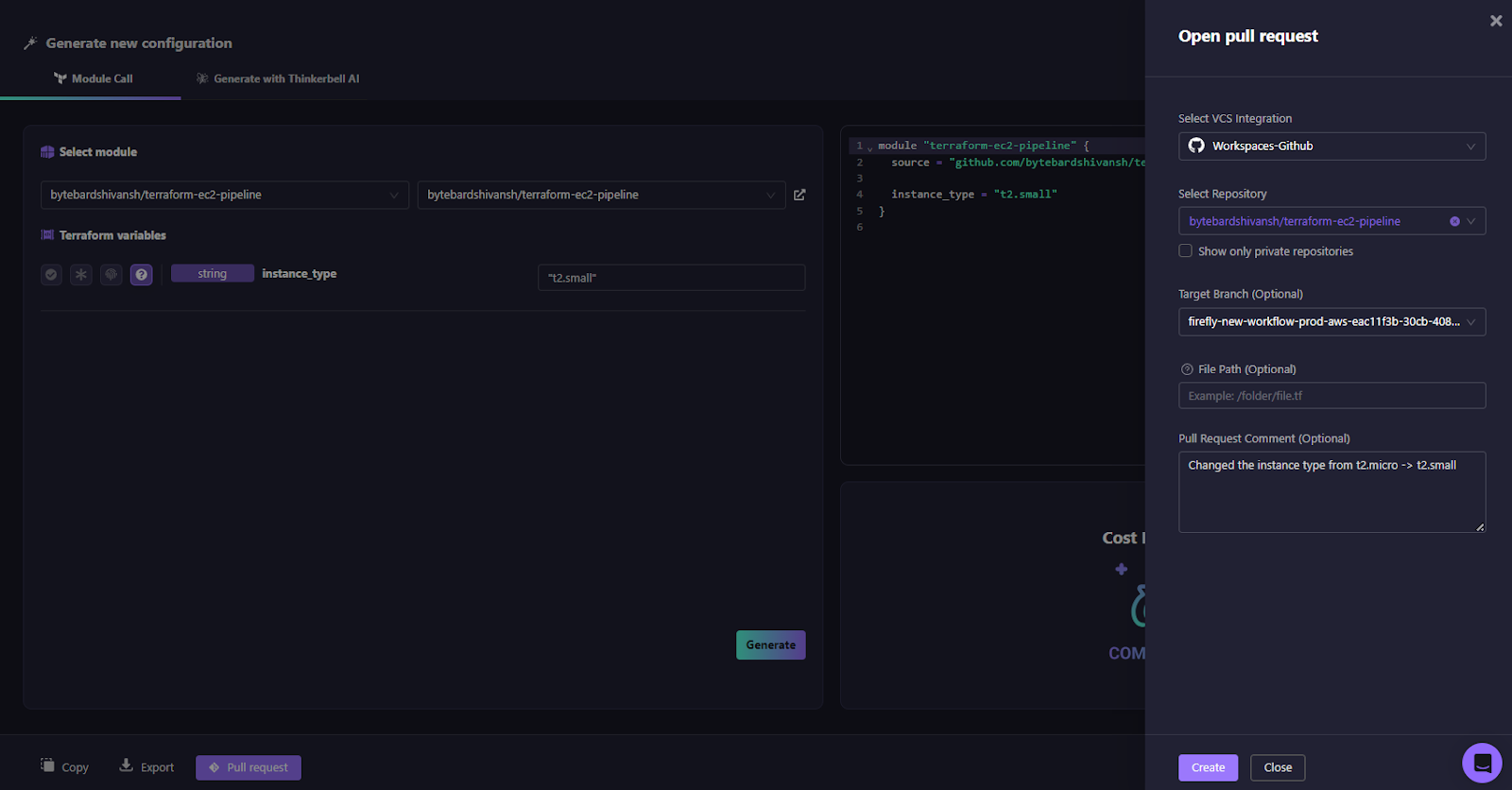This screenshot has width=1512, height=790.
Task: Open the first module selection dropdown
Action: [x=225, y=195]
